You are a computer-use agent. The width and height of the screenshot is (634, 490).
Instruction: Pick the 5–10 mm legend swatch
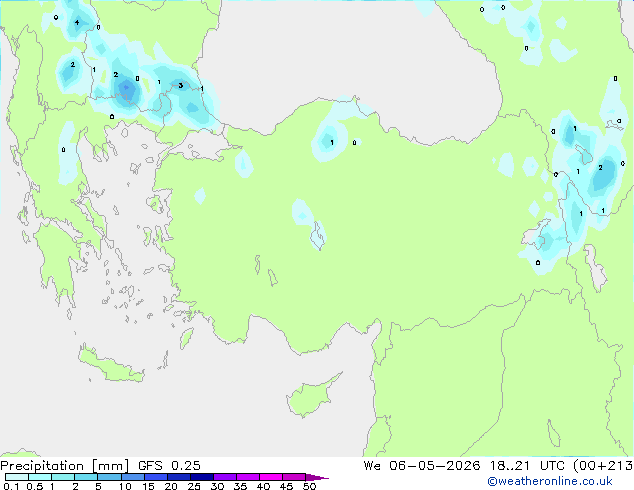click(109, 477)
